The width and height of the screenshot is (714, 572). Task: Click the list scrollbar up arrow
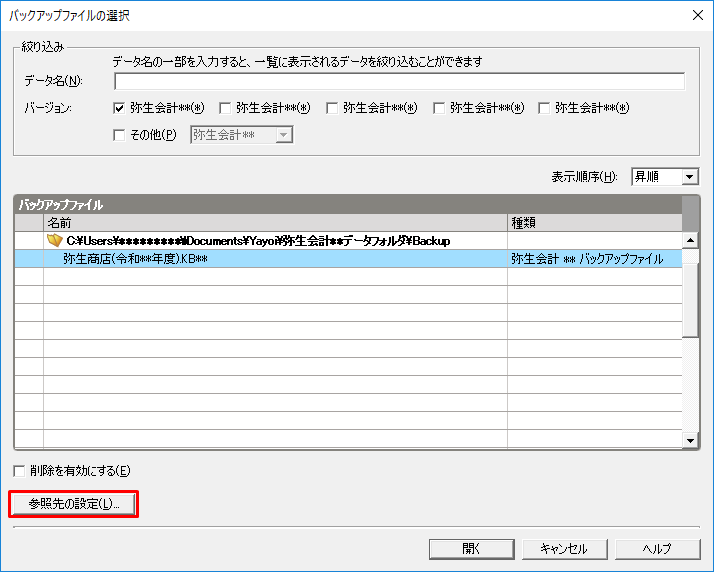tap(690, 240)
